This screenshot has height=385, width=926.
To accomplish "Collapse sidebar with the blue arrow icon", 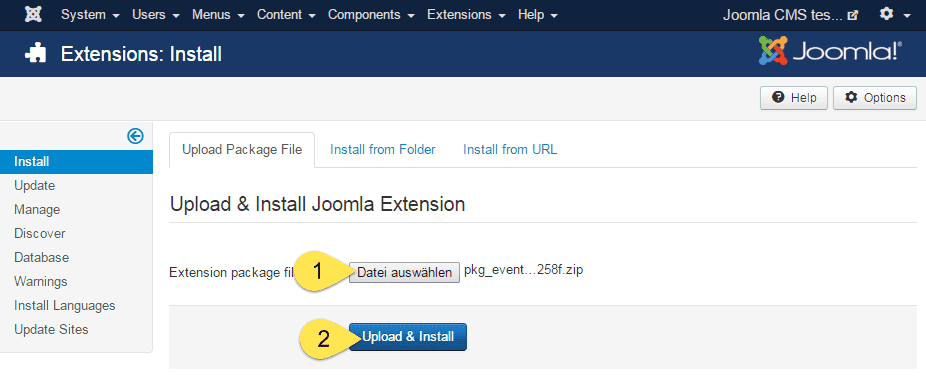I will point(135,136).
